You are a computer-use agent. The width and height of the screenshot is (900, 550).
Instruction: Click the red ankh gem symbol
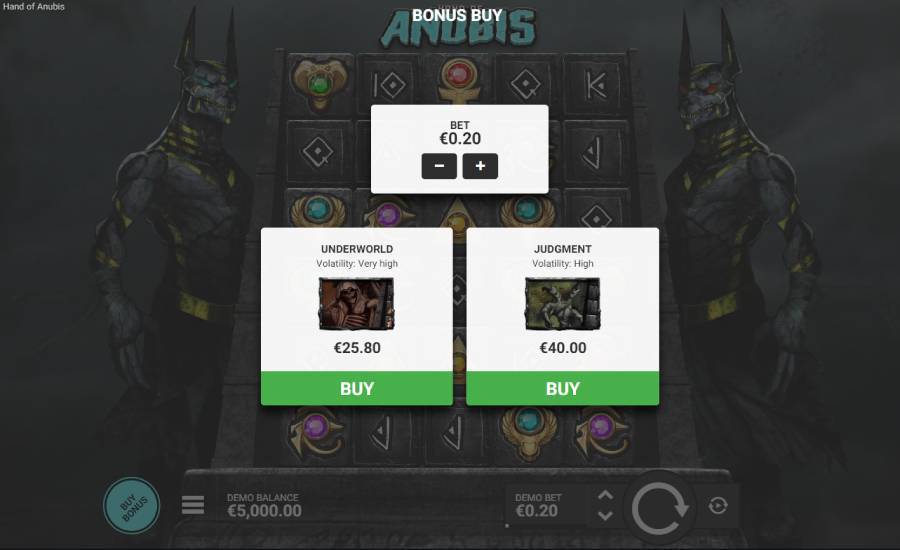click(457, 80)
